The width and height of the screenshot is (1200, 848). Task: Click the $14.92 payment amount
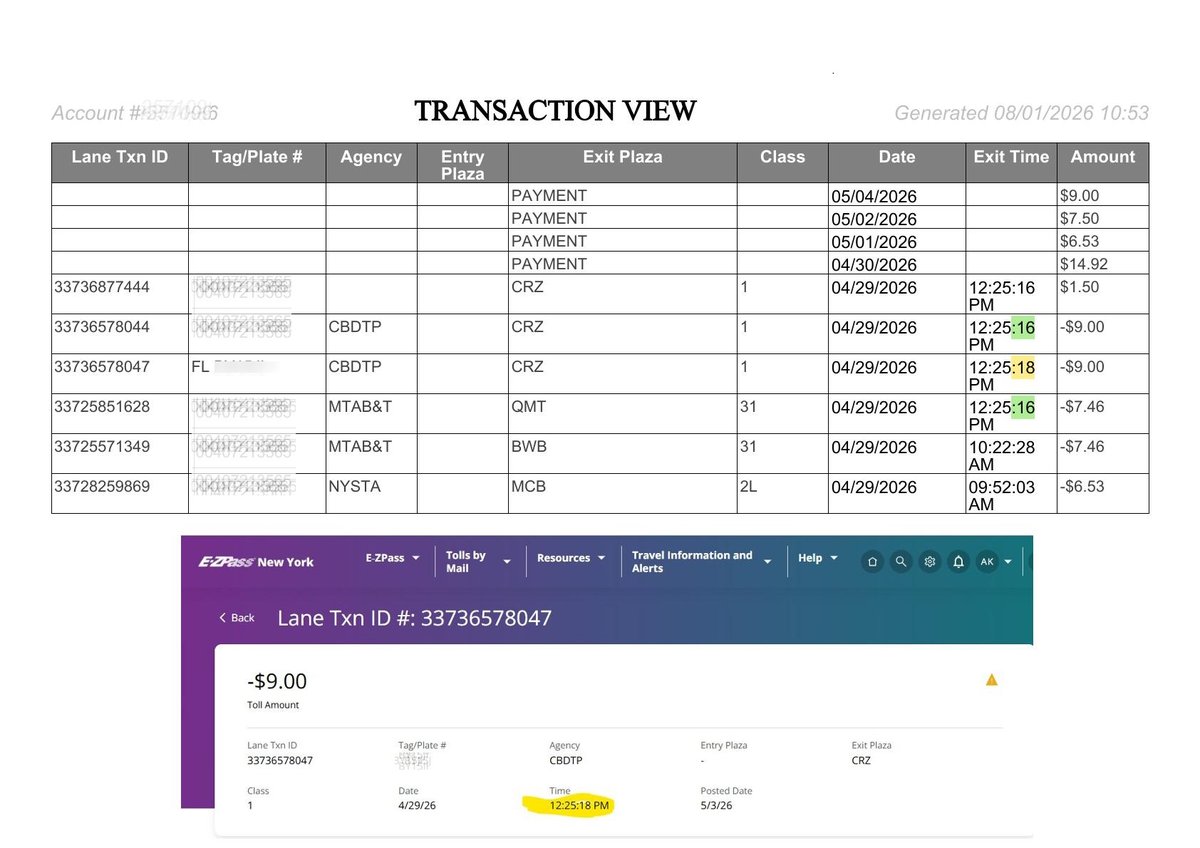(1083, 264)
